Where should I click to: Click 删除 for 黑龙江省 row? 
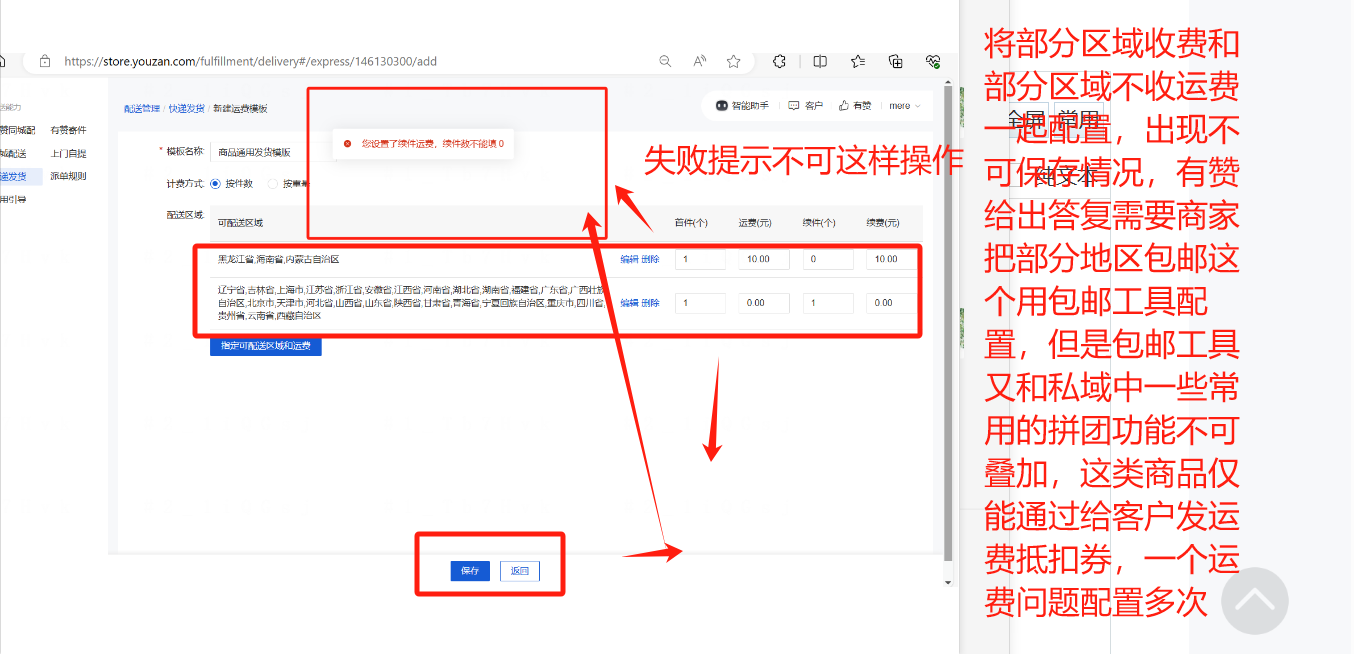tap(650, 259)
